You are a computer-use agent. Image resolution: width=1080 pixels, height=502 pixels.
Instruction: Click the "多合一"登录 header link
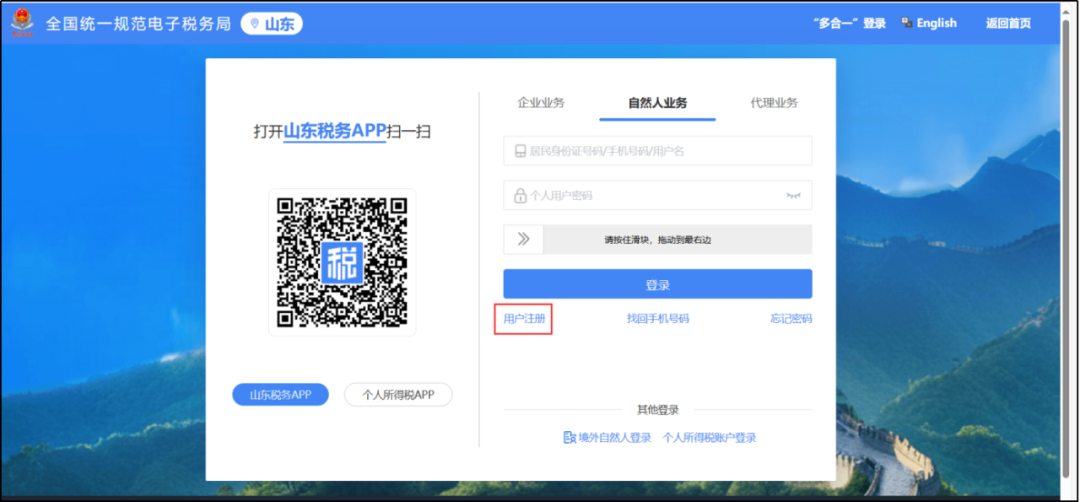[x=849, y=23]
